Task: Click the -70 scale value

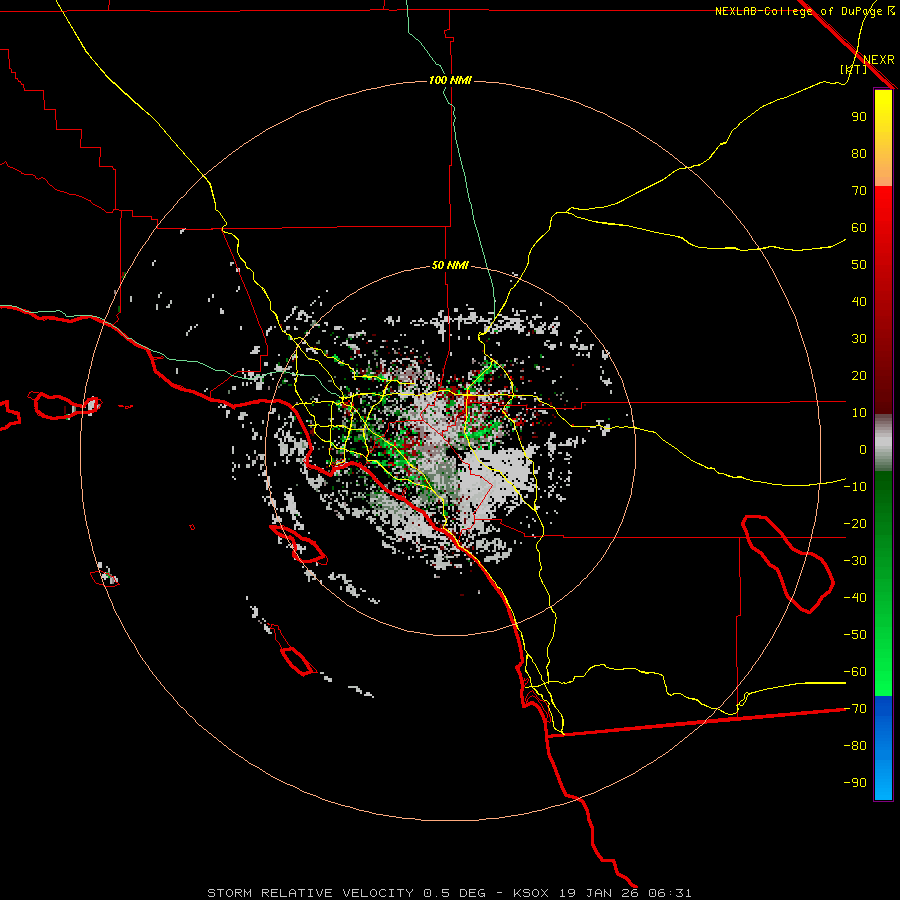Action: [x=855, y=709]
